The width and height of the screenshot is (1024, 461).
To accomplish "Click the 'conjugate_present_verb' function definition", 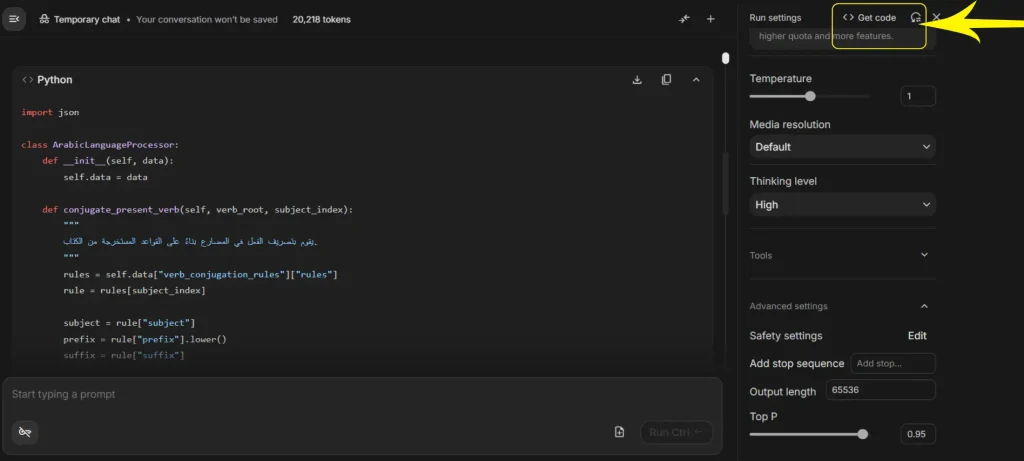I will coord(198,210).
